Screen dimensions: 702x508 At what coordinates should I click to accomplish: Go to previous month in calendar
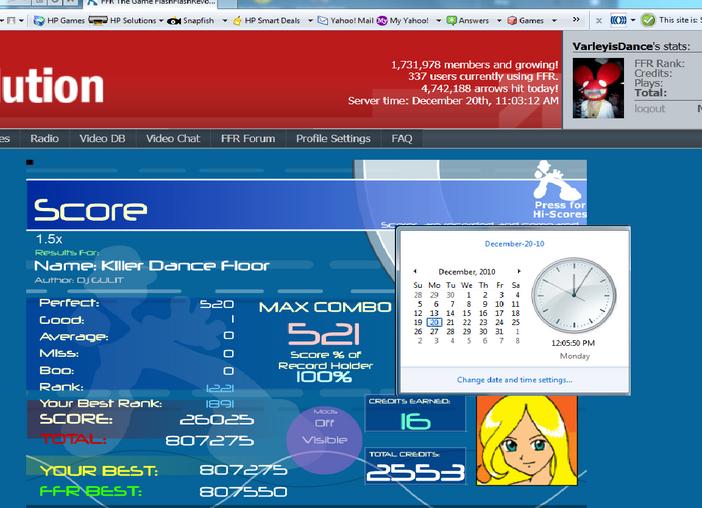pyautogui.click(x=415, y=271)
